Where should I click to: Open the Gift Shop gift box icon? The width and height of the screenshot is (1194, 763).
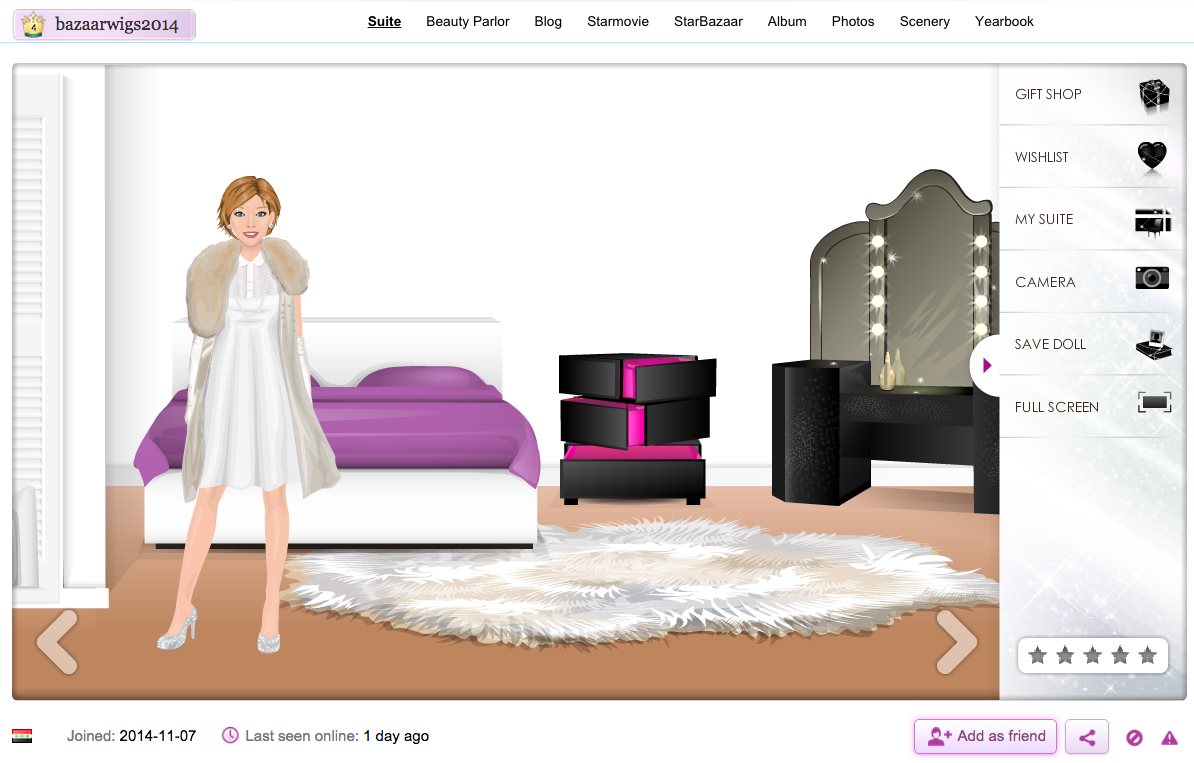click(x=1154, y=95)
